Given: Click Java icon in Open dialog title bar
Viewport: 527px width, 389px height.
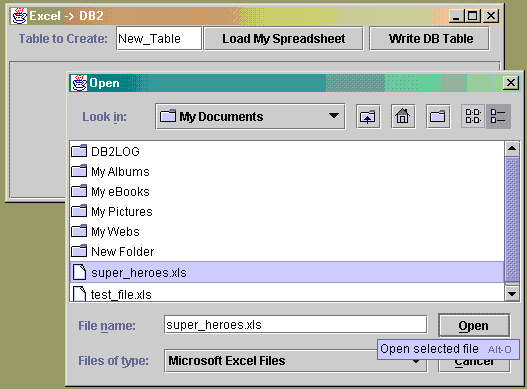Looking at the screenshot, I should click(x=79, y=83).
